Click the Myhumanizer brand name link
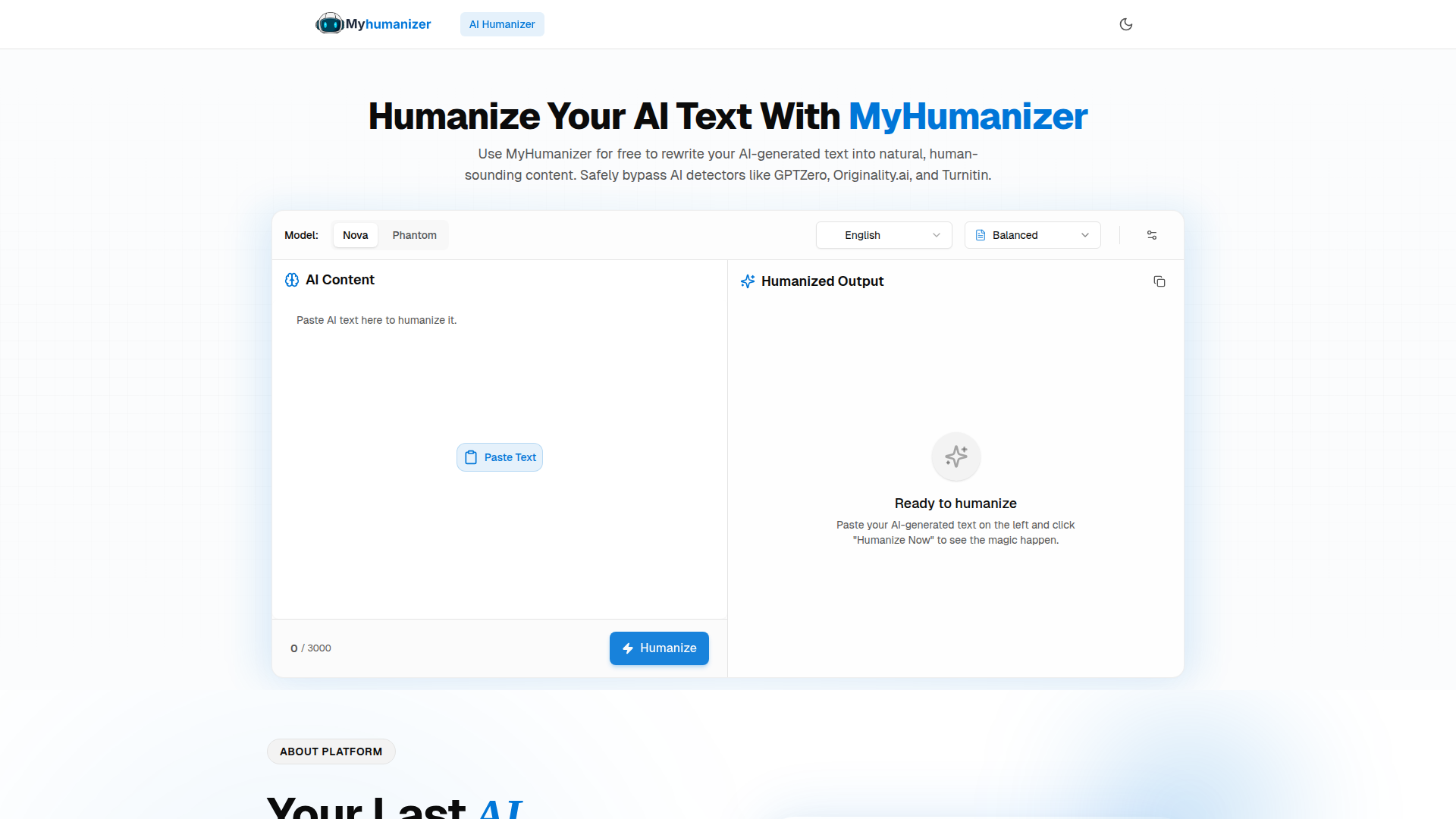Screen dimensions: 1456x819 coord(388,24)
